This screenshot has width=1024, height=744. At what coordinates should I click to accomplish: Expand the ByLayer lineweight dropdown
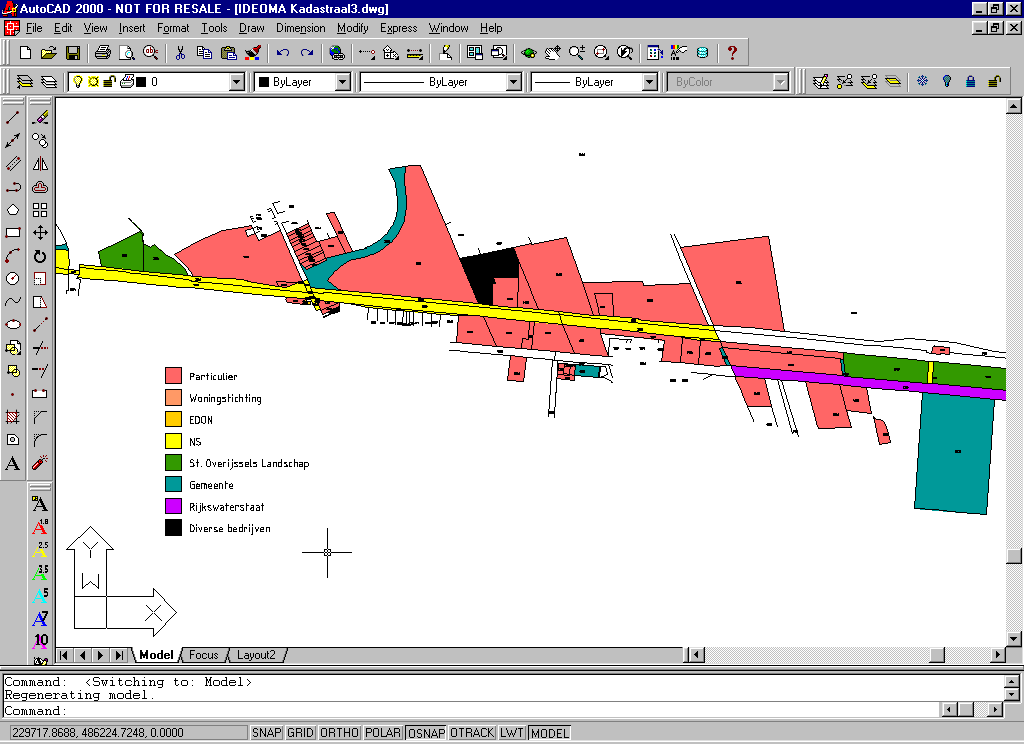coord(649,82)
